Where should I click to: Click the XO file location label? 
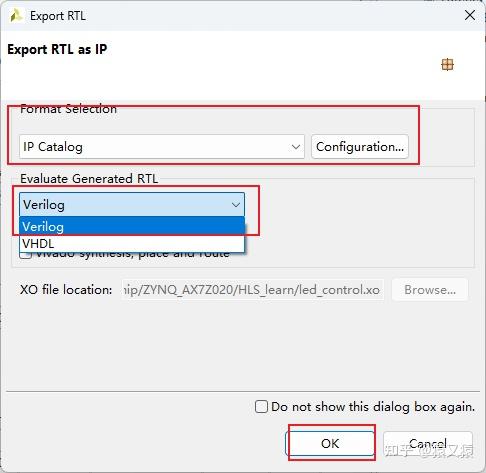pos(66,290)
